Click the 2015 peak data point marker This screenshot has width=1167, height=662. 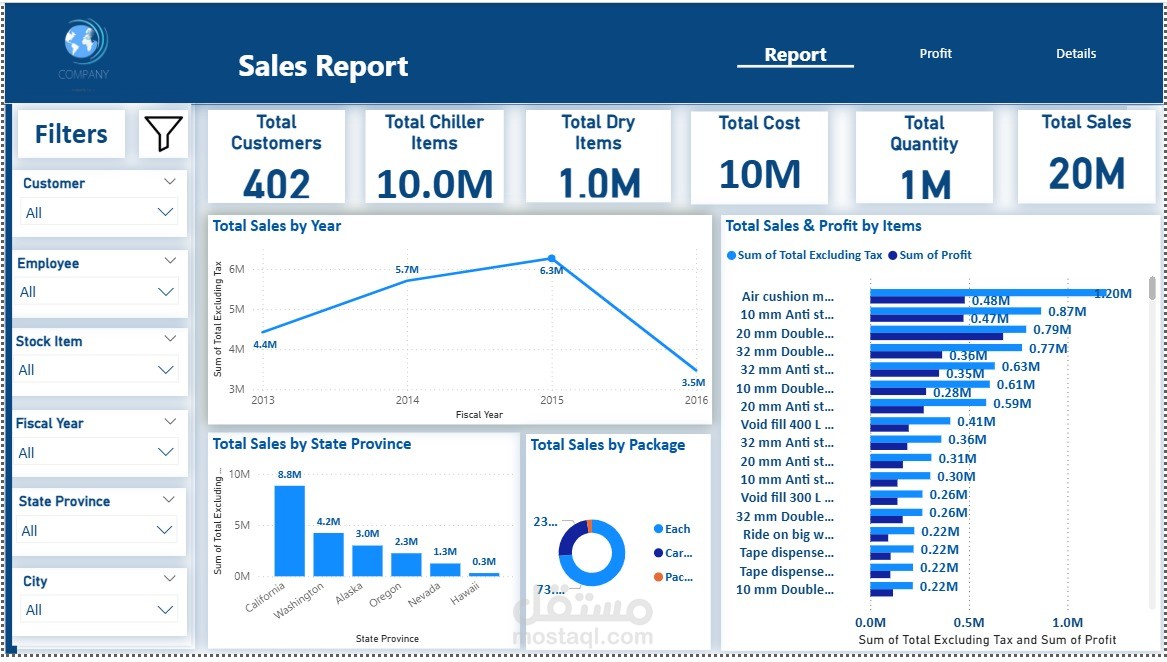coord(551,258)
